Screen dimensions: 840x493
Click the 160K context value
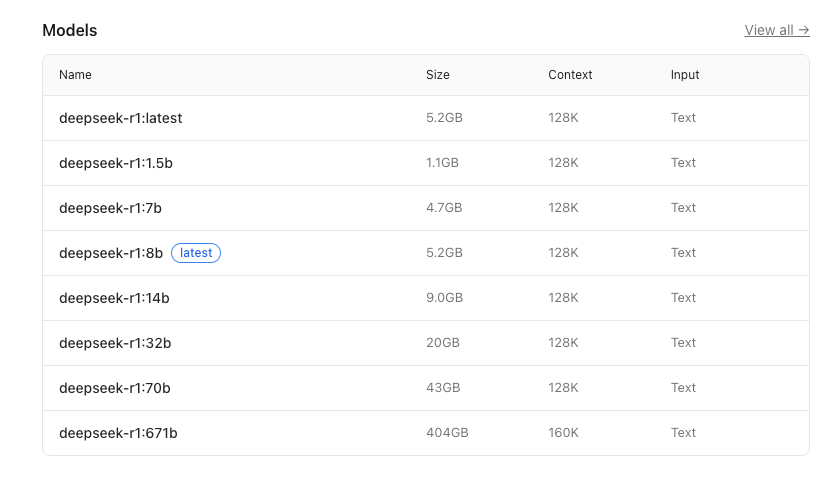coord(563,433)
